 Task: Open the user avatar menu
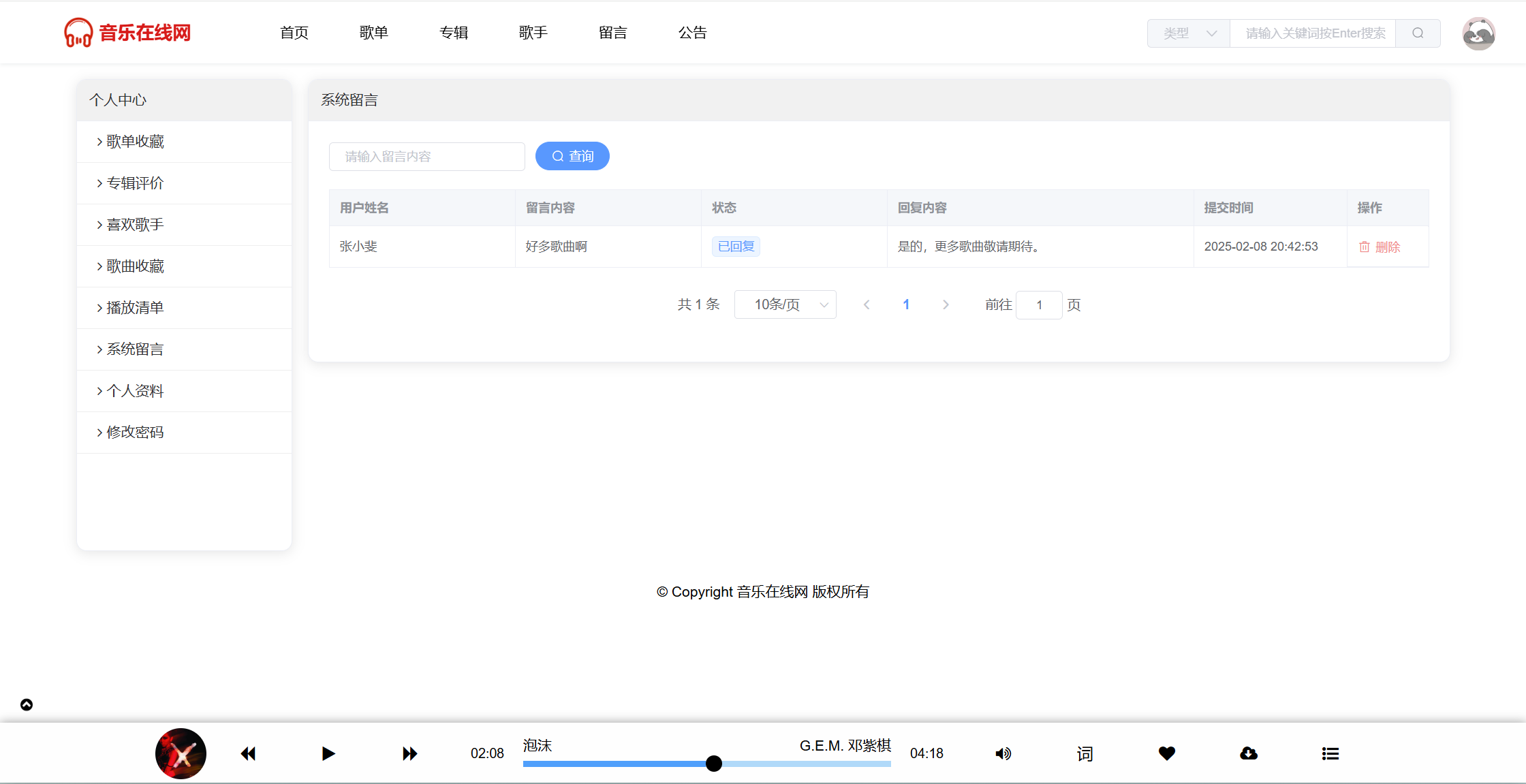pos(1478,33)
